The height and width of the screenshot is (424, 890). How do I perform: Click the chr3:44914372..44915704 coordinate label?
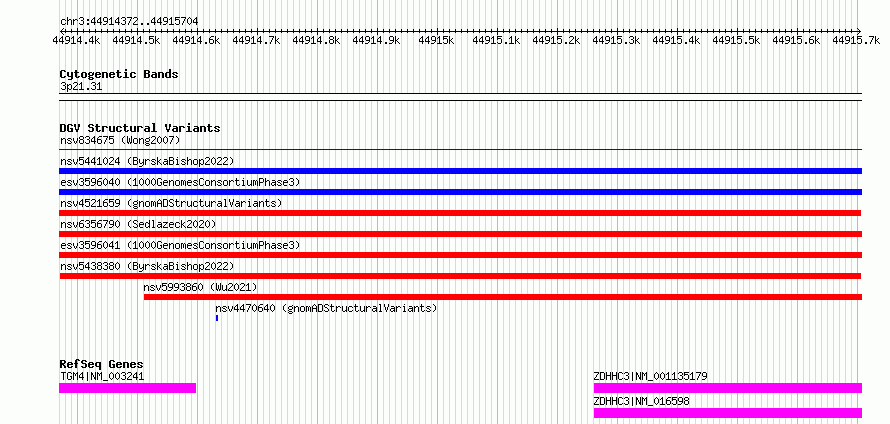point(129,22)
